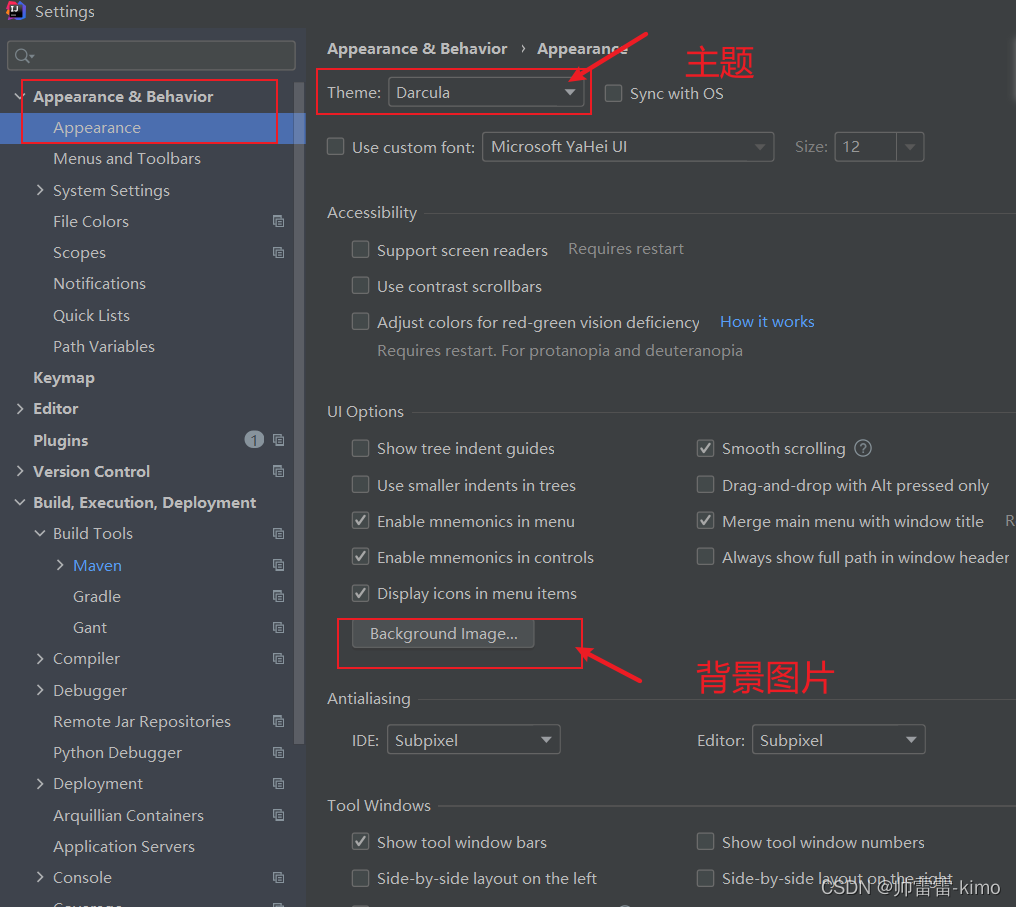1016x907 pixels.
Task: Enable Always show full path in window header
Action: 705,557
